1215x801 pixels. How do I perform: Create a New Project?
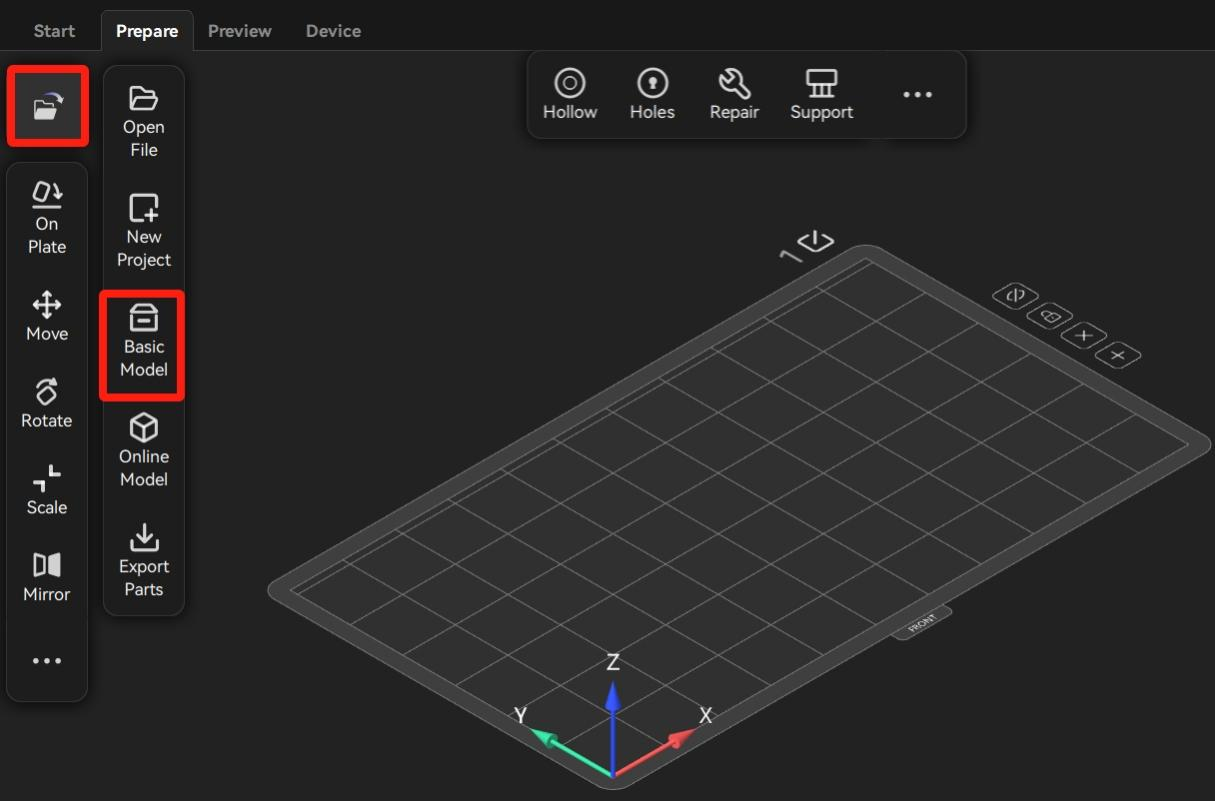coord(144,232)
